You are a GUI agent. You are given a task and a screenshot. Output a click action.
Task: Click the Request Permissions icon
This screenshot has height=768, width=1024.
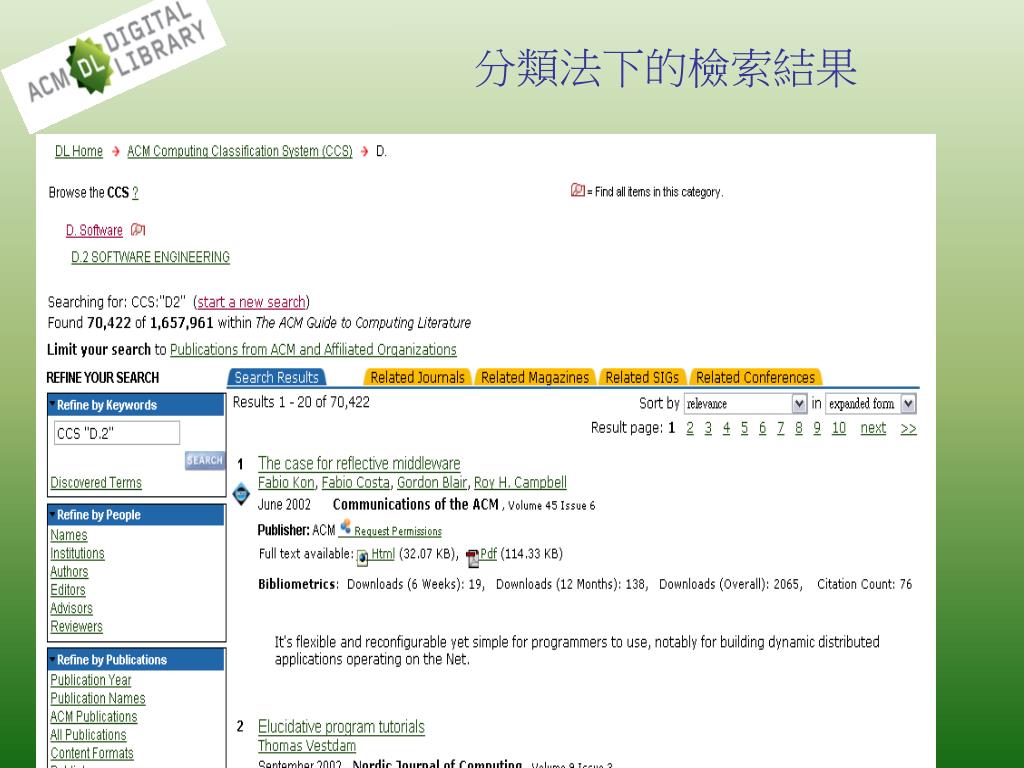(345, 526)
